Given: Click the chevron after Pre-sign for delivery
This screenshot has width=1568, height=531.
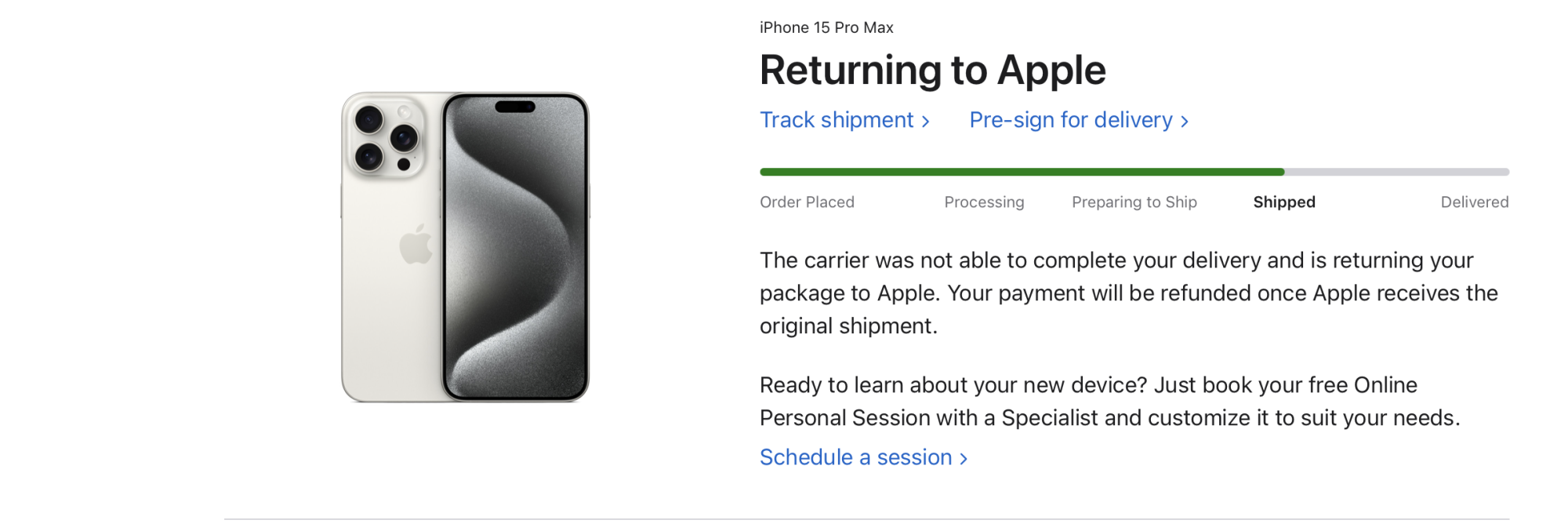Looking at the screenshot, I should click(x=1184, y=122).
